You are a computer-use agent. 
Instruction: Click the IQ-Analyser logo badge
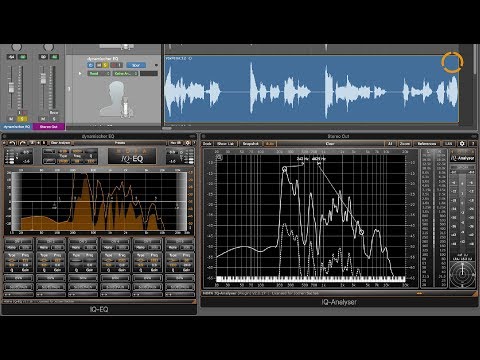click(x=463, y=157)
